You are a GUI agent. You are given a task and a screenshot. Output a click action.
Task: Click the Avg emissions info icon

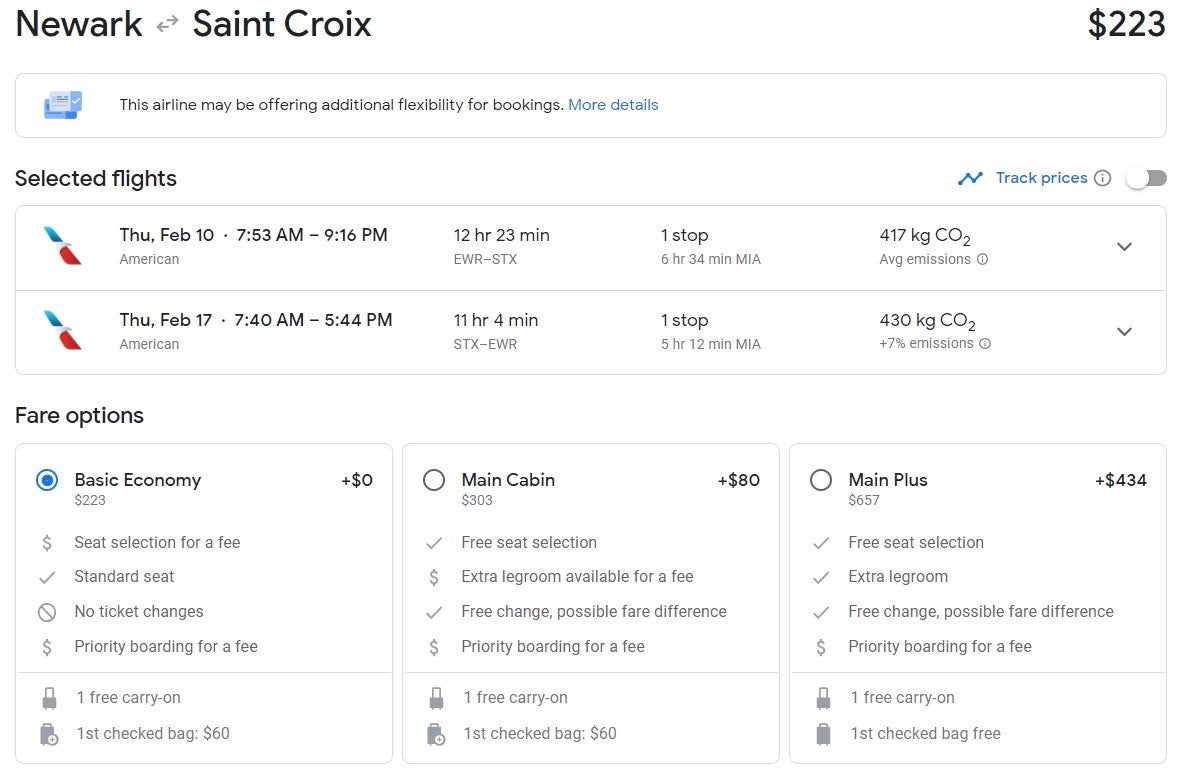pyautogui.click(x=982, y=259)
